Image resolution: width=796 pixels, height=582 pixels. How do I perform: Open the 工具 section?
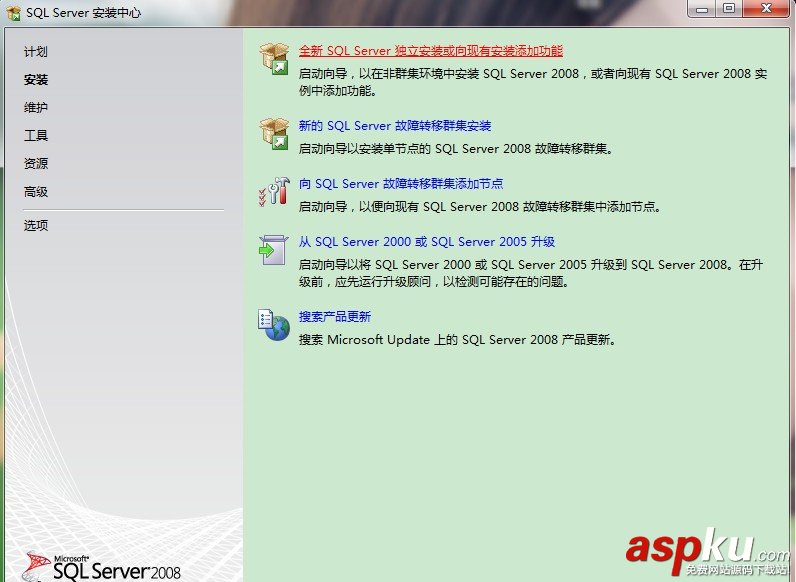click(x=36, y=136)
